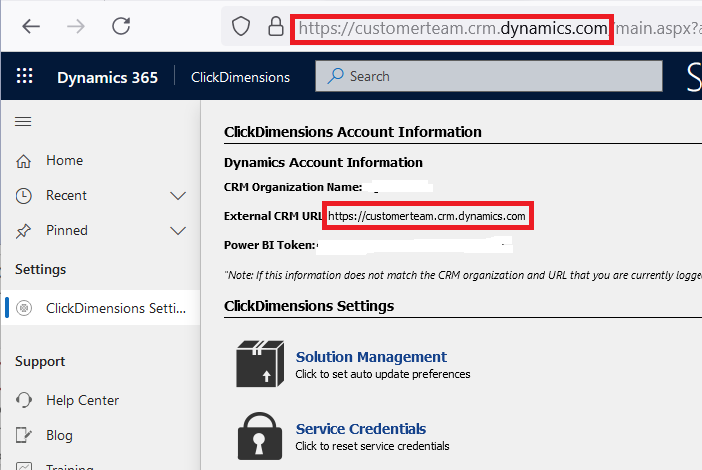The image size is (702, 470).
Task: Open the ClickDimensions app name
Action: (240, 77)
